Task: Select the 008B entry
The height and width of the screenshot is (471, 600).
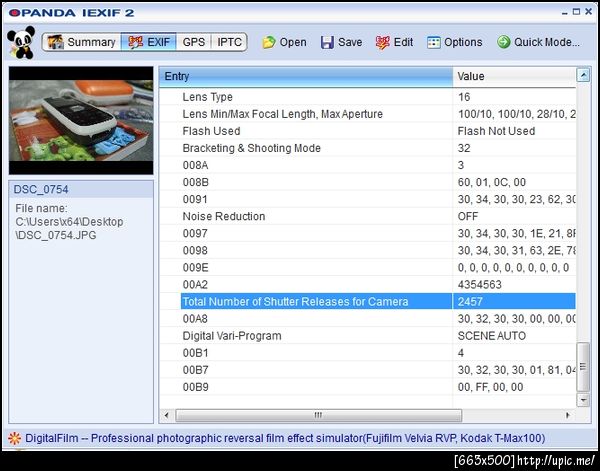Action: click(195, 182)
